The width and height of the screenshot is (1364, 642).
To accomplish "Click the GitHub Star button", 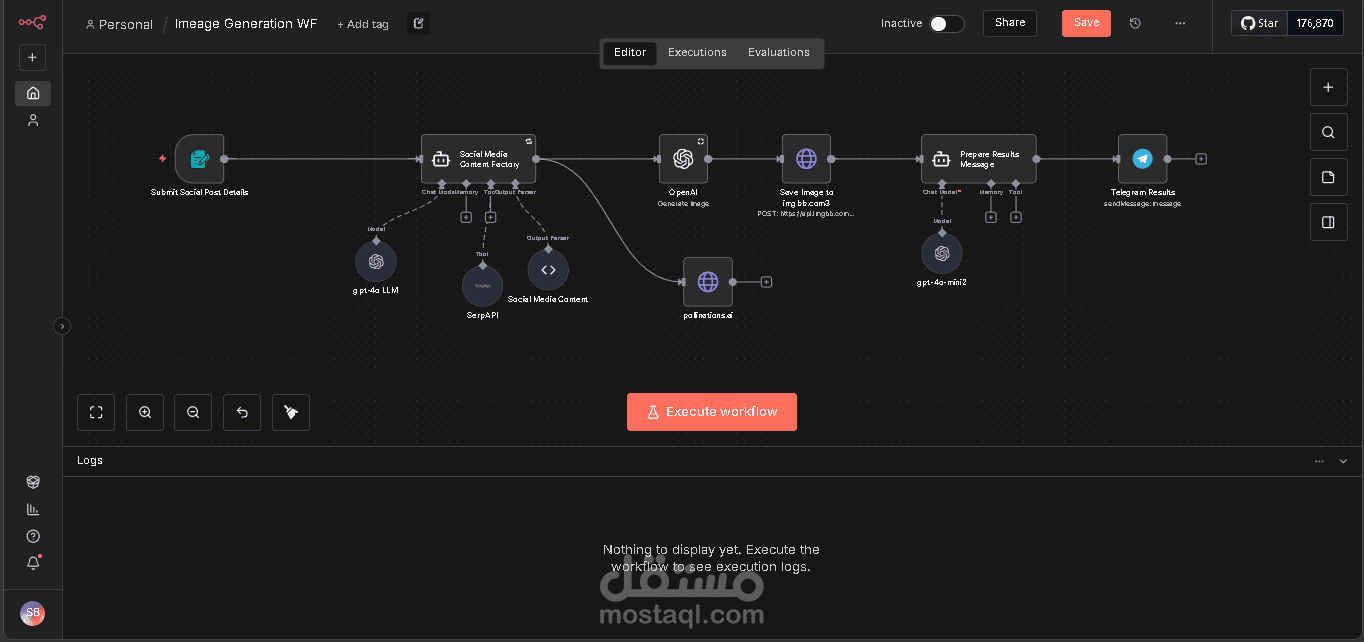I will pos(1259,23).
